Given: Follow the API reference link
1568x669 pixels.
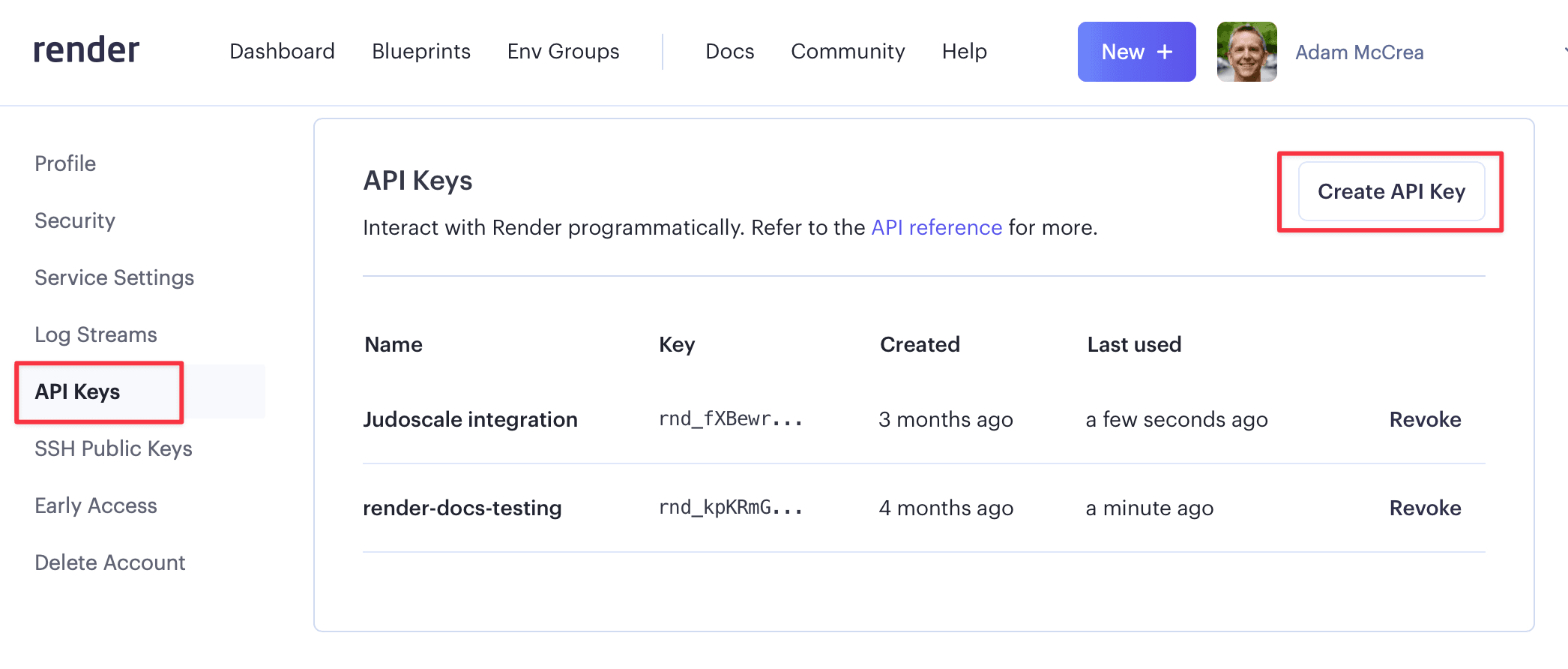Looking at the screenshot, I should click(936, 227).
